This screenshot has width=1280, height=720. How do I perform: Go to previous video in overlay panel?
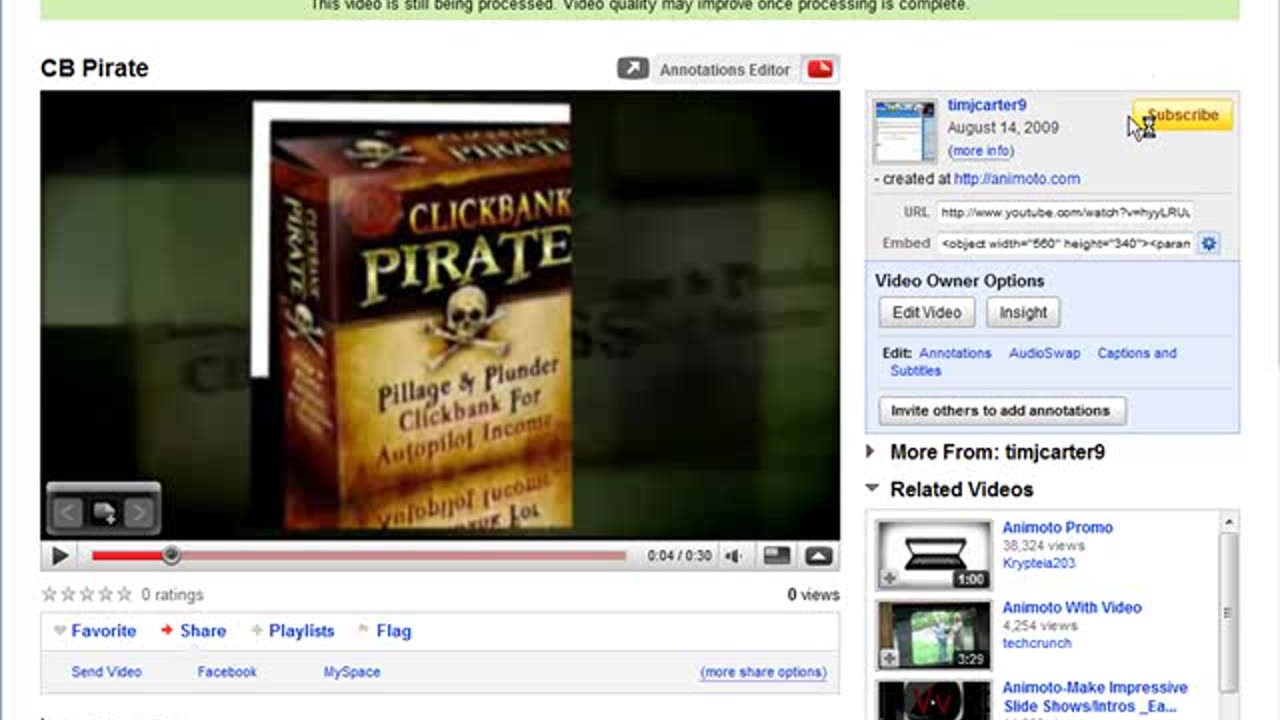tap(67, 514)
